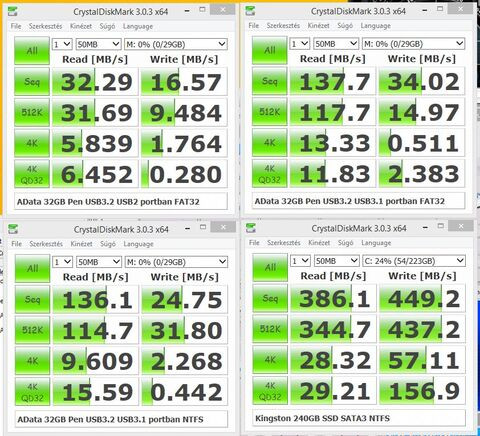Open File menu in USB2 FAT32 window
Image resolution: width=480 pixels, height=436 pixels.
click(x=16, y=26)
